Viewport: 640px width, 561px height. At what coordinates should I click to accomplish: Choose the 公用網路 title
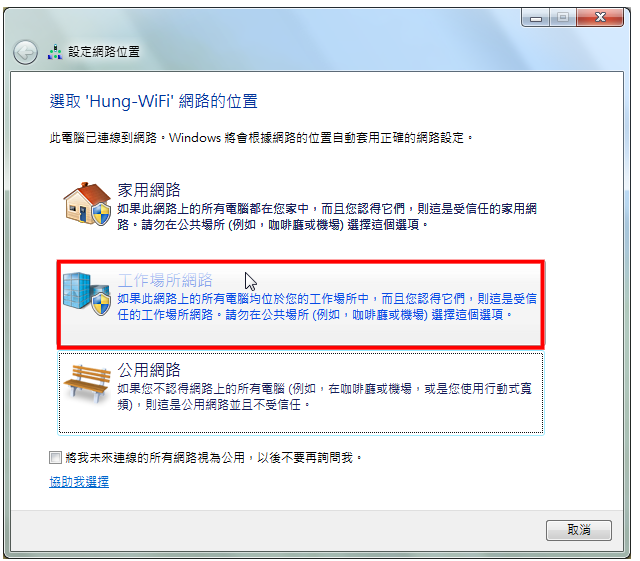pos(149,370)
